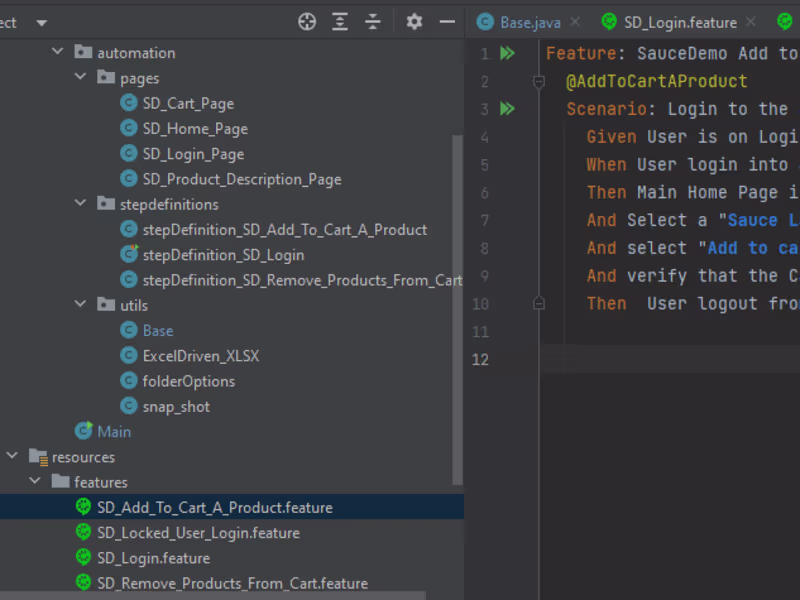Image resolution: width=800 pixels, height=600 pixels.
Task: Switch to the Base.java tab
Action: (x=519, y=22)
